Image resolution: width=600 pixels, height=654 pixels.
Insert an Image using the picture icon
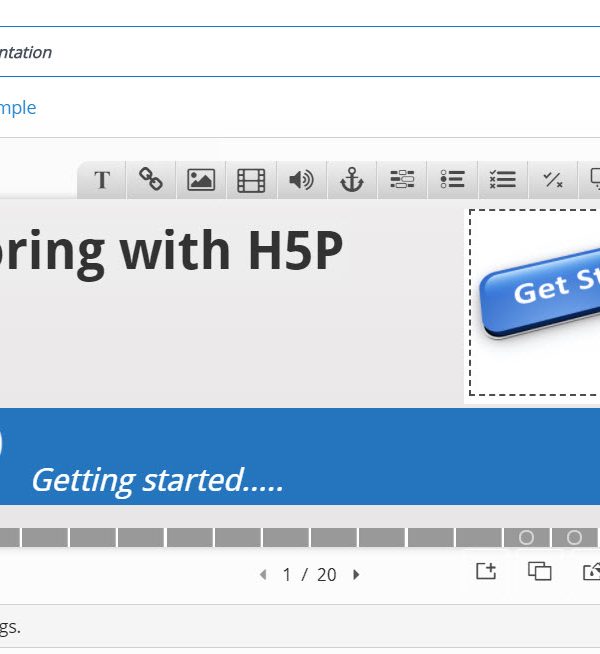(201, 180)
